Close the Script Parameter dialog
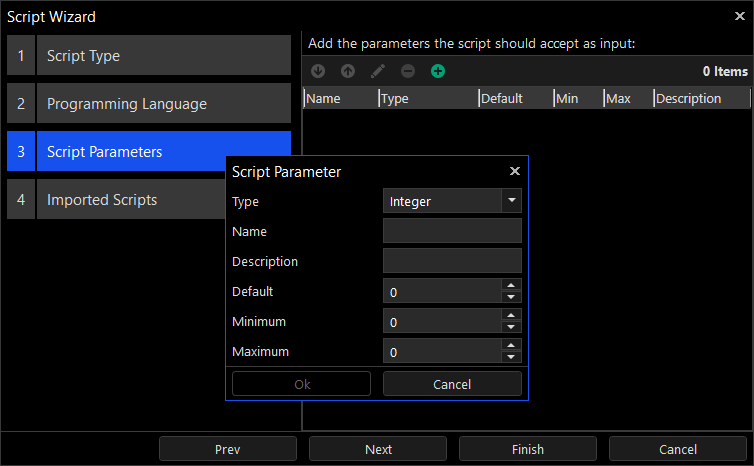 pyautogui.click(x=515, y=171)
